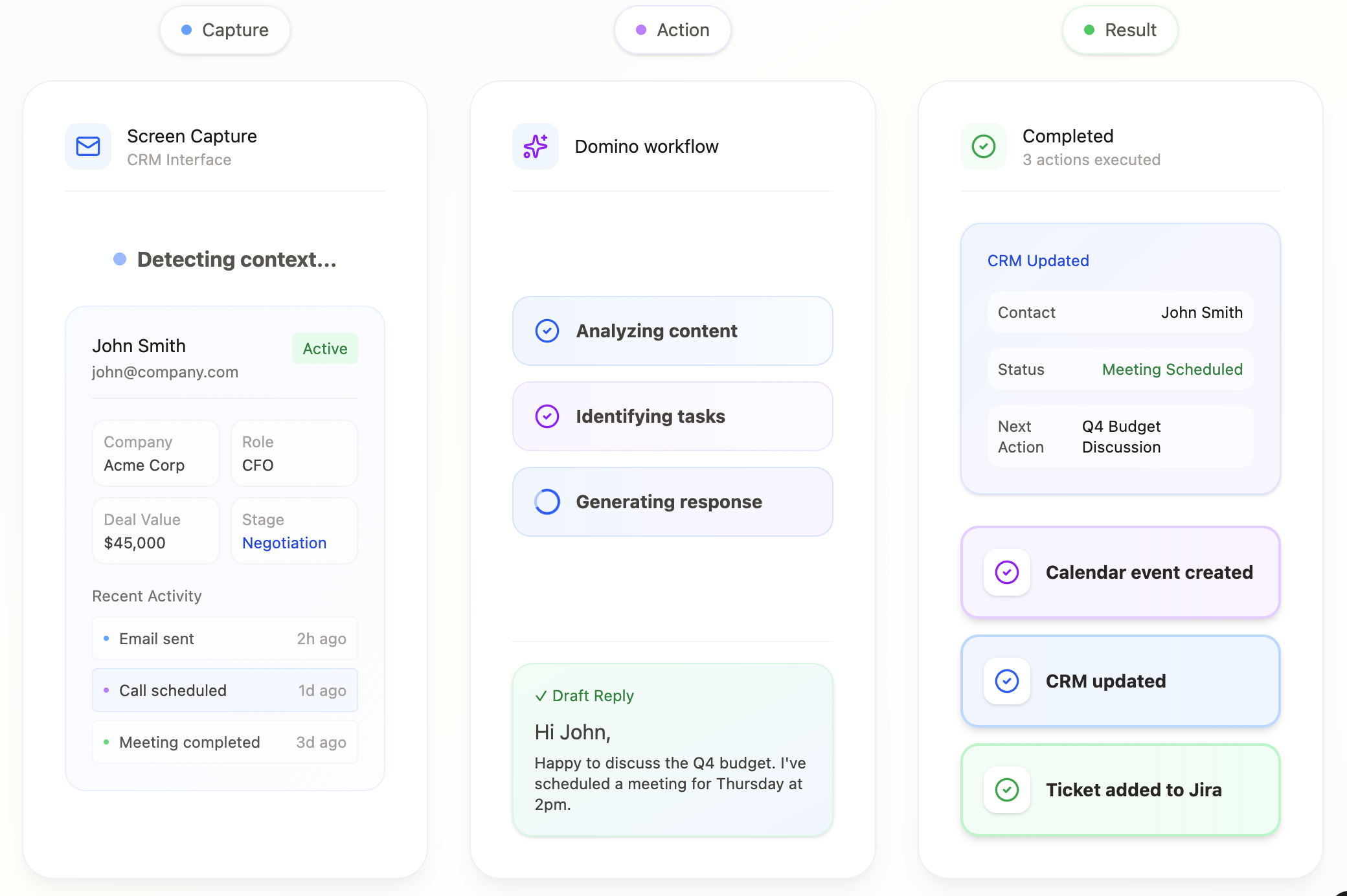Image resolution: width=1347 pixels, height=896 pixels.
Task: Click the Meeting Scheduled status value
Action: tap(1172, 369)
